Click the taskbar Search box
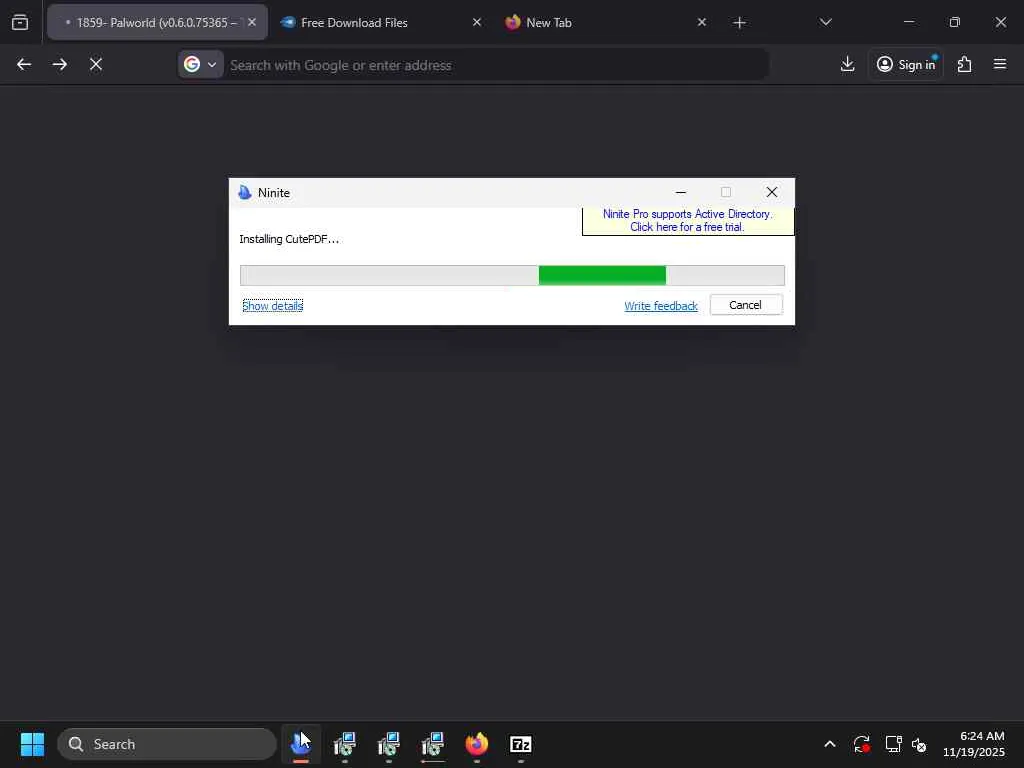The image size is (1024, 768). pos(167,744)
